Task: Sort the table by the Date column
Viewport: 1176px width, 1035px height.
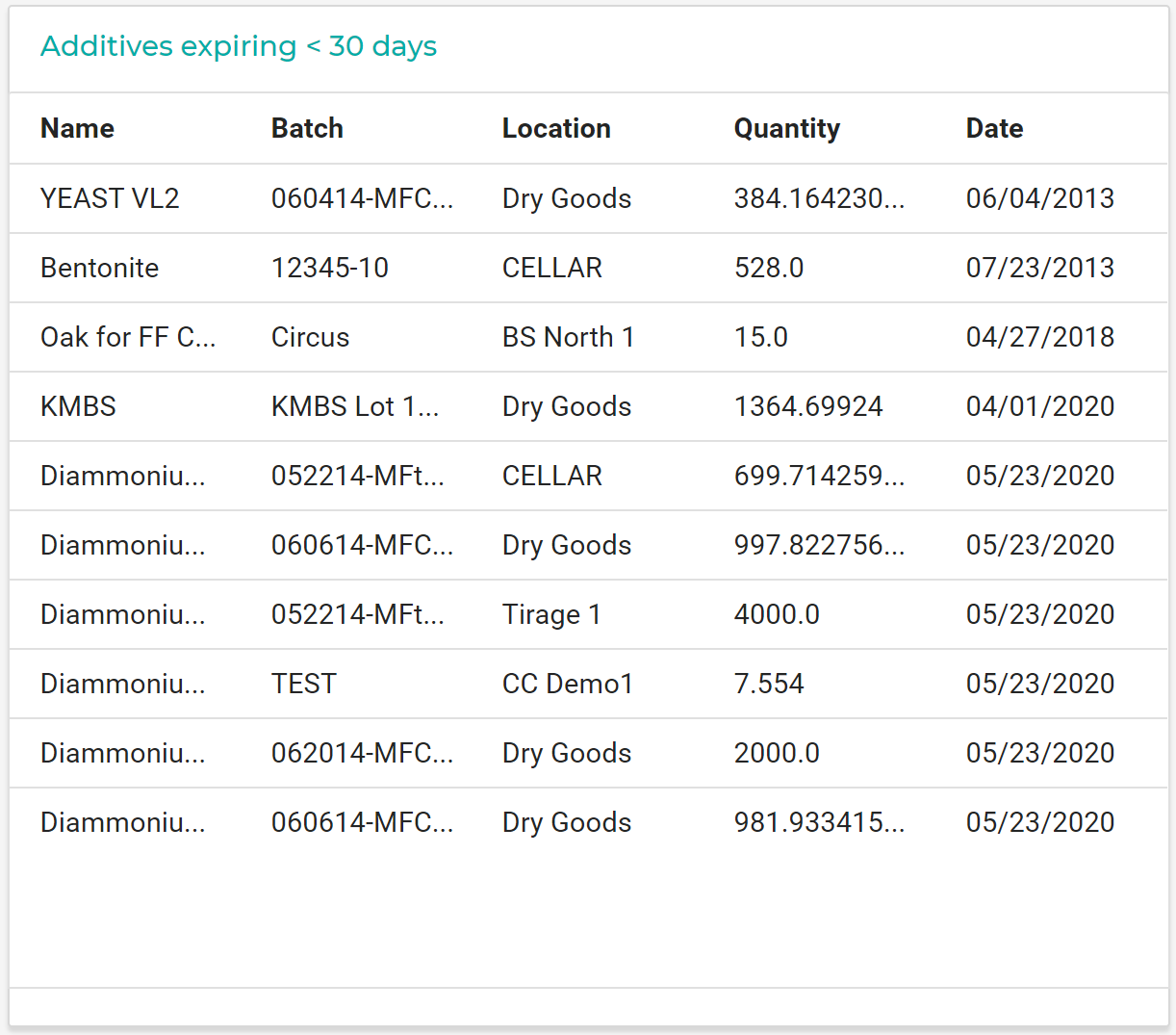Action: 994,128
